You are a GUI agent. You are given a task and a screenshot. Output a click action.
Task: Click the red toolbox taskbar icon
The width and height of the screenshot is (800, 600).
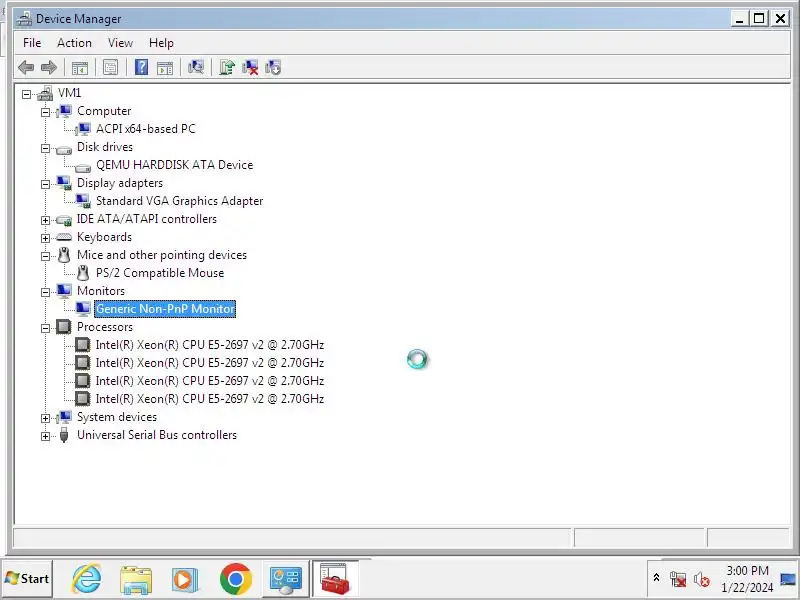point(335,579)
